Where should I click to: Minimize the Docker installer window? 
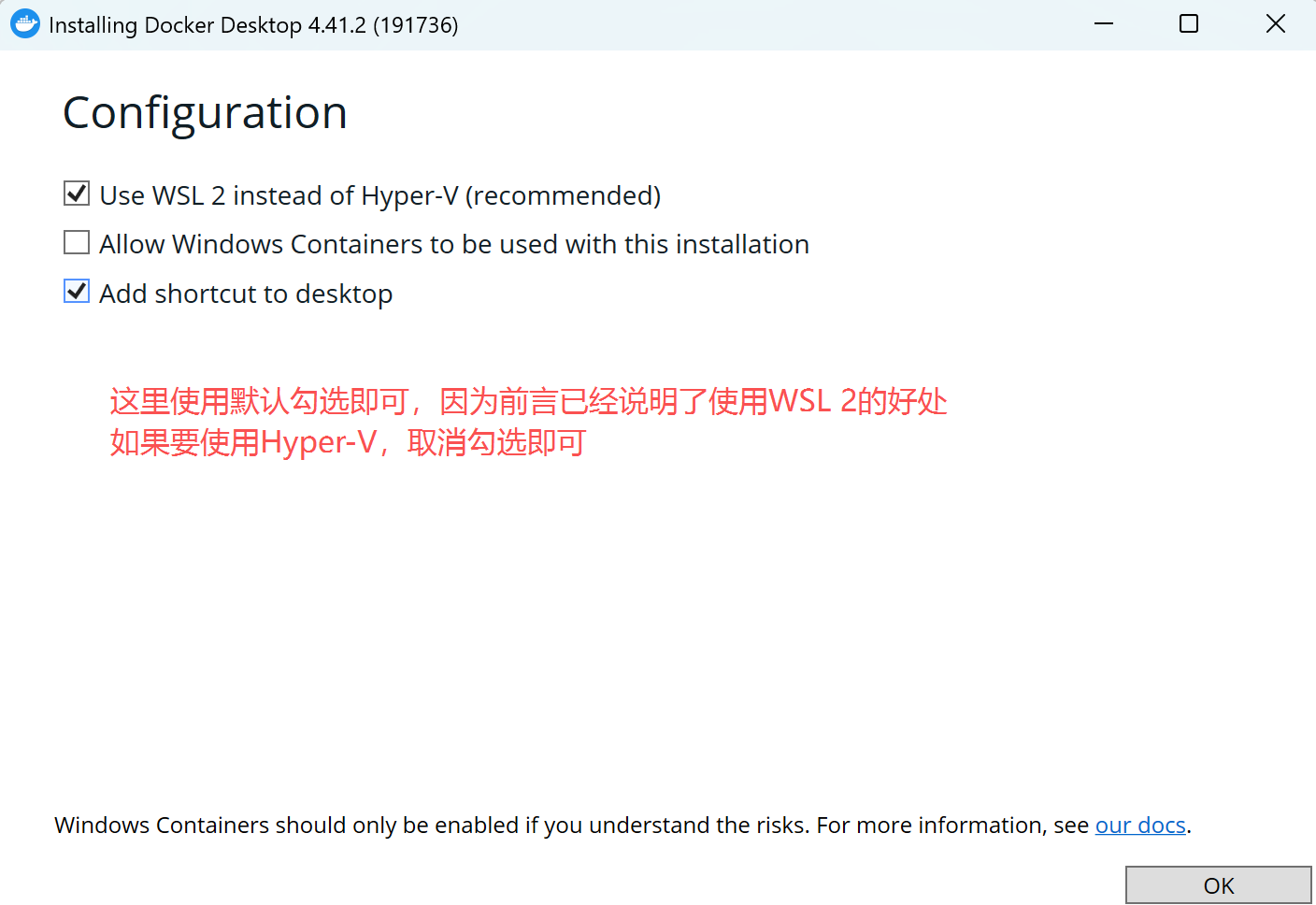[1104, 24]
